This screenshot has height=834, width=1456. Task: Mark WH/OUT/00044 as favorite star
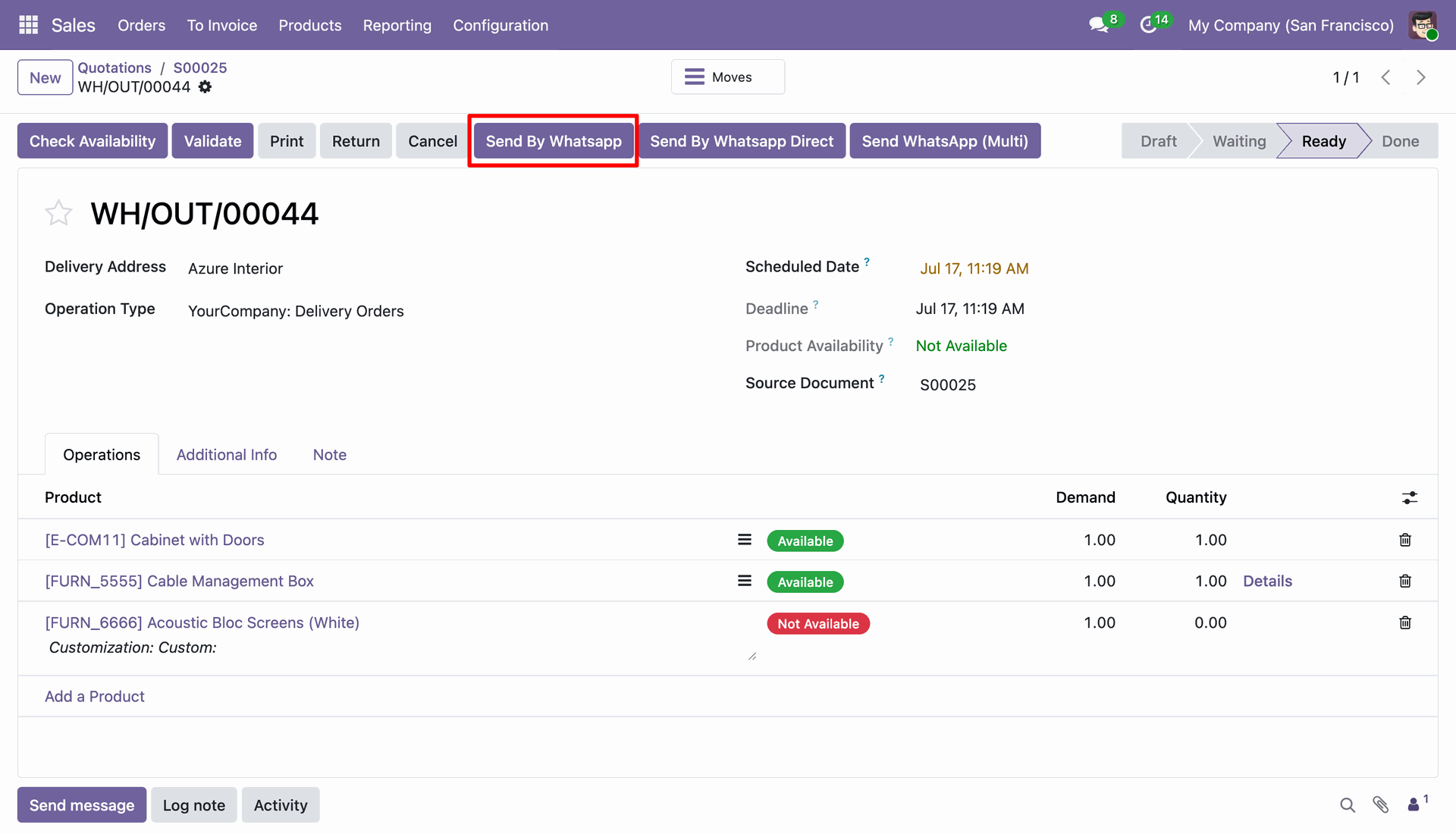tap(58, 213)
